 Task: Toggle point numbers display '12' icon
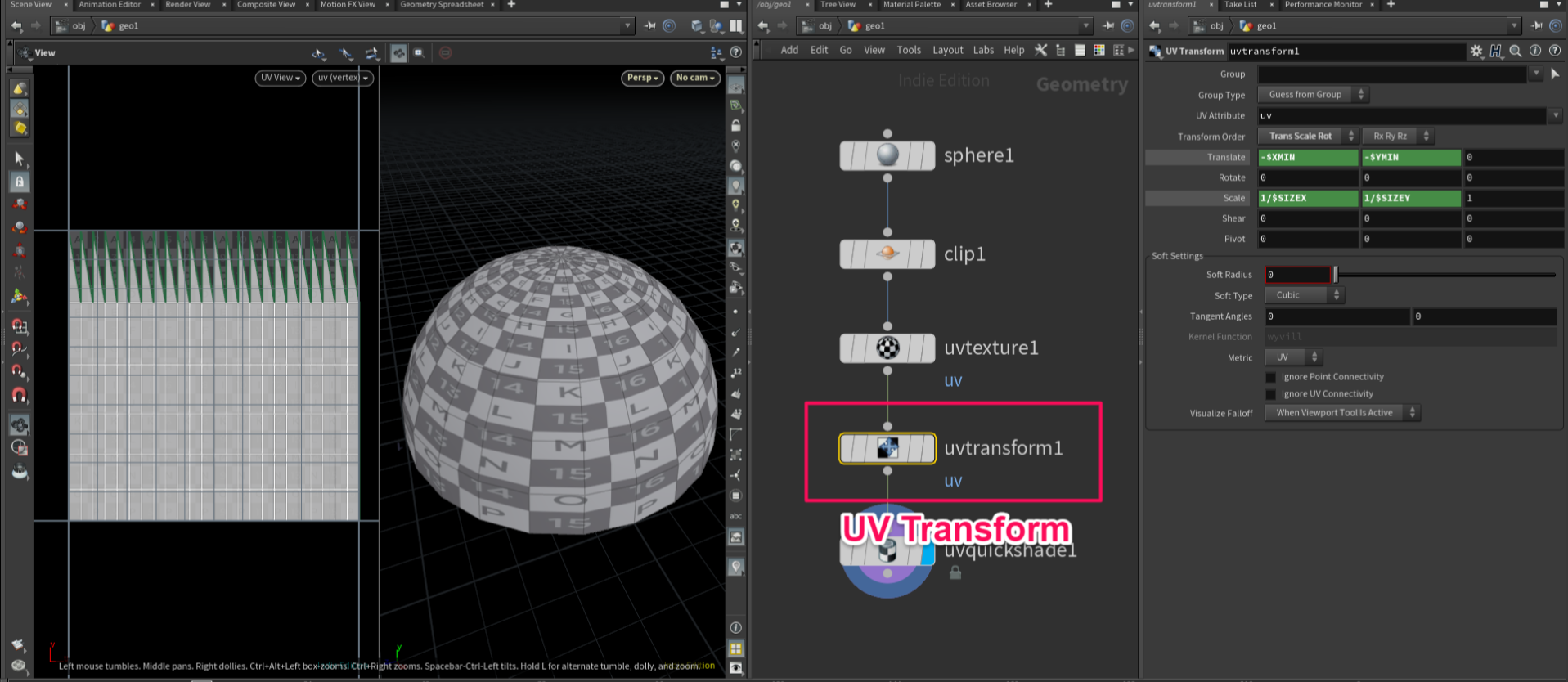click(x=736, y=372)
